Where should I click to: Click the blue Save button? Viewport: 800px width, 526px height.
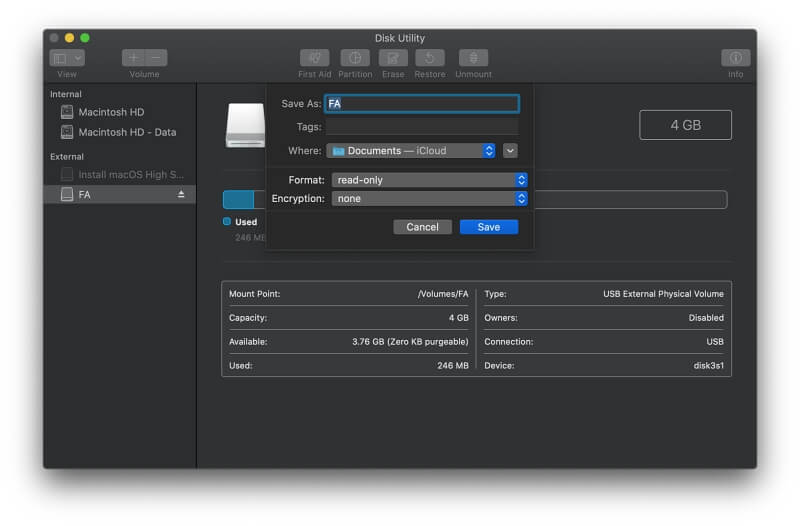(x=489, y=227)
